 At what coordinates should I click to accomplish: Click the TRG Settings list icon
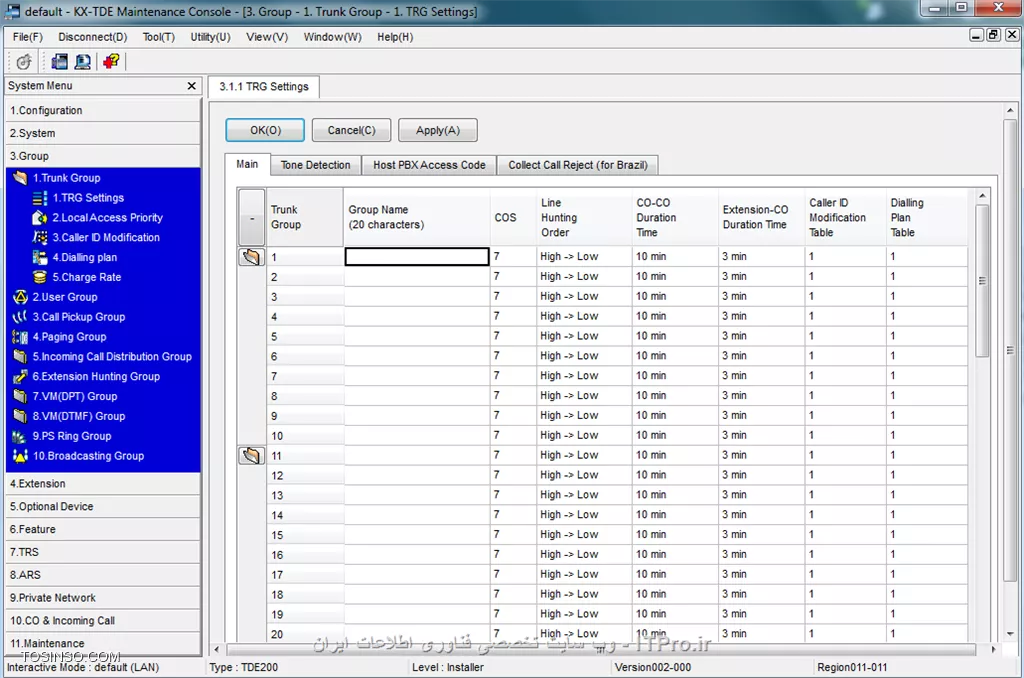pos(40,198)
